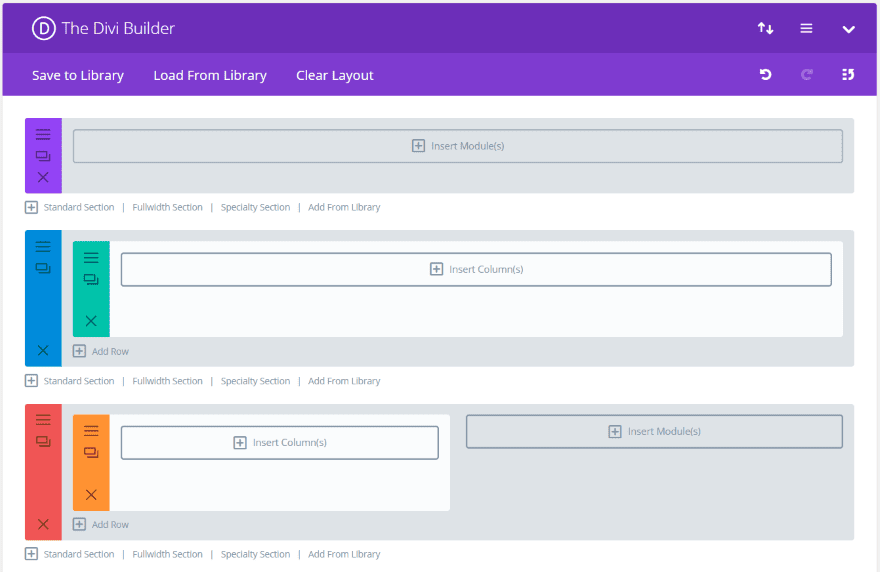
Task: Open settings of the red specialty section
Action: (x=43, y=419)
